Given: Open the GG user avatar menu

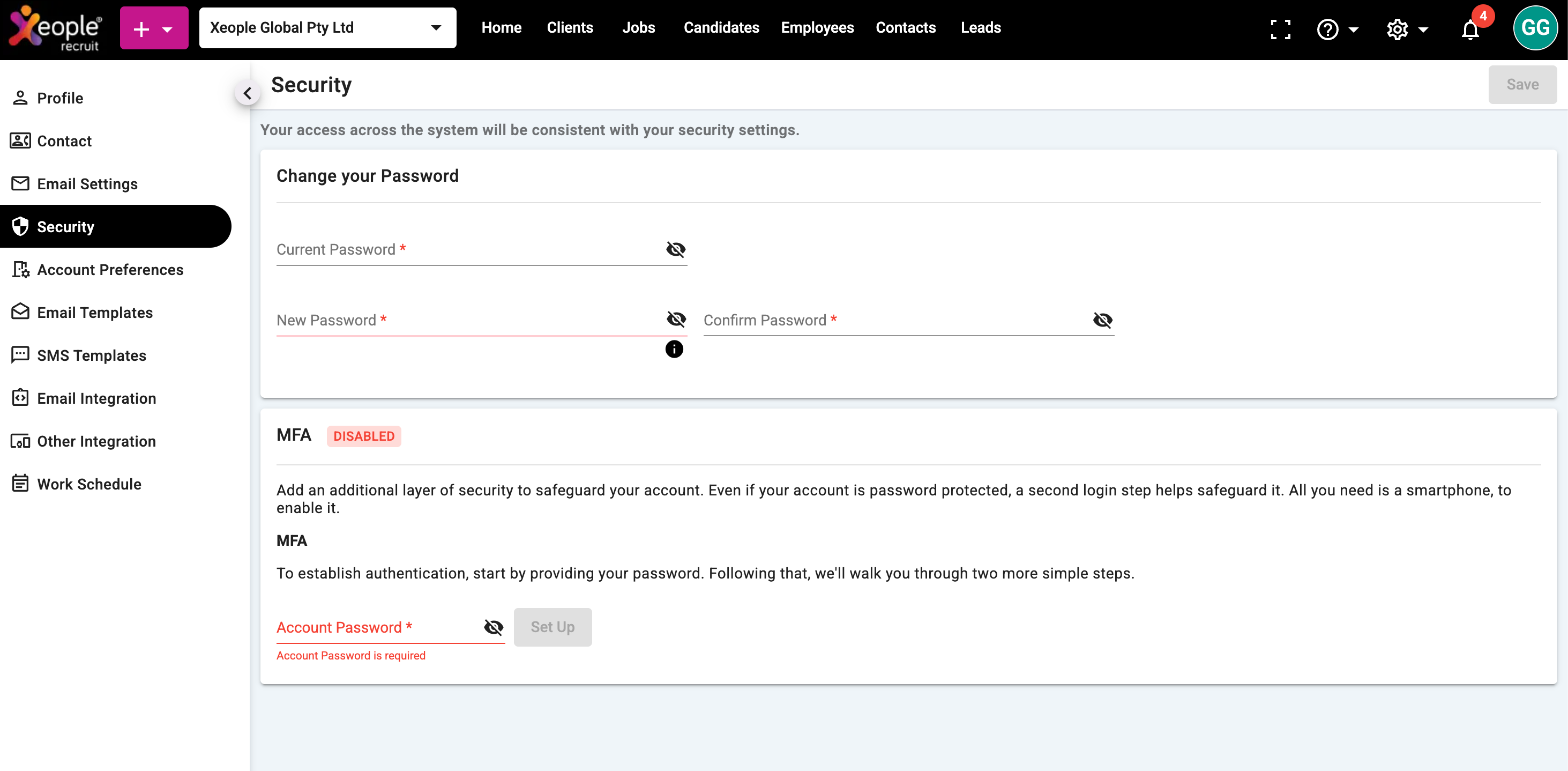Looking at the screenshot, I should pos(1535,28).
